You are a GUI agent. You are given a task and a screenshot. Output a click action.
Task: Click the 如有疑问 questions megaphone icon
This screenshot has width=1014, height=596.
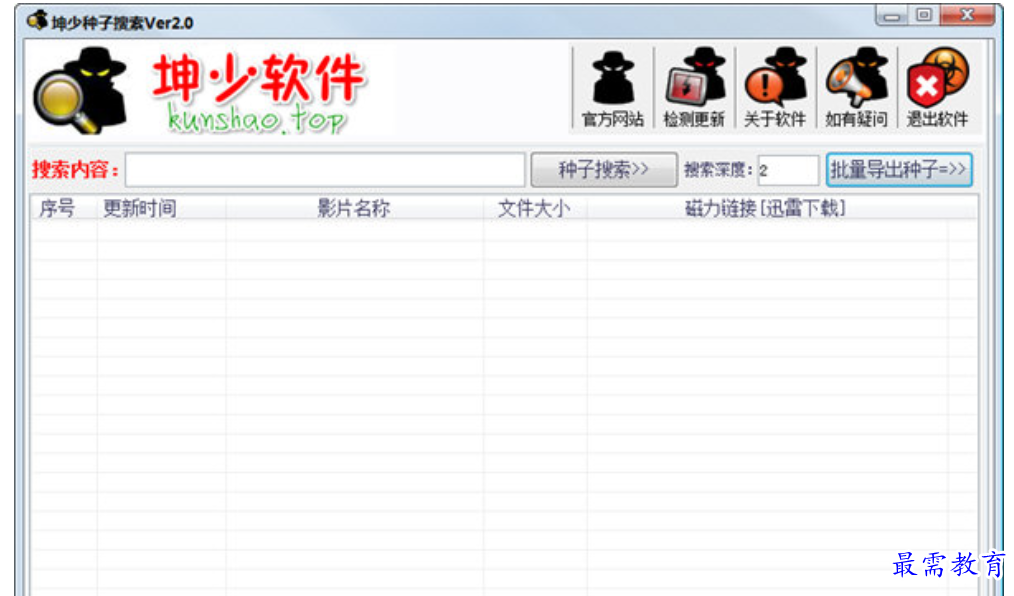click(x=856, y=89)
